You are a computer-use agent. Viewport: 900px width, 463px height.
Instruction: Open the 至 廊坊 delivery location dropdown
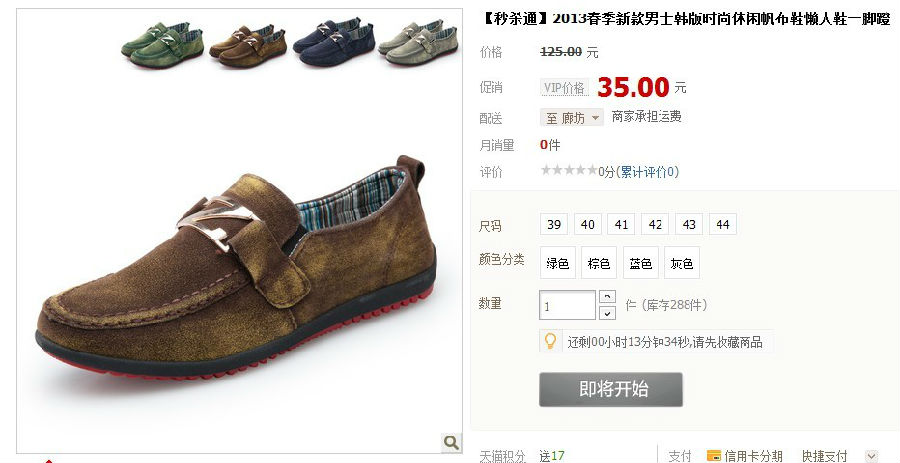point(571,118)
